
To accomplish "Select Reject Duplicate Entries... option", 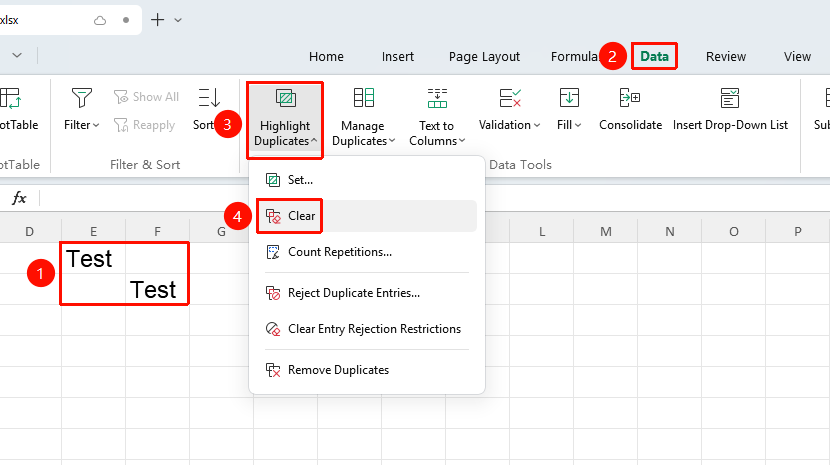I will point(366,293).
